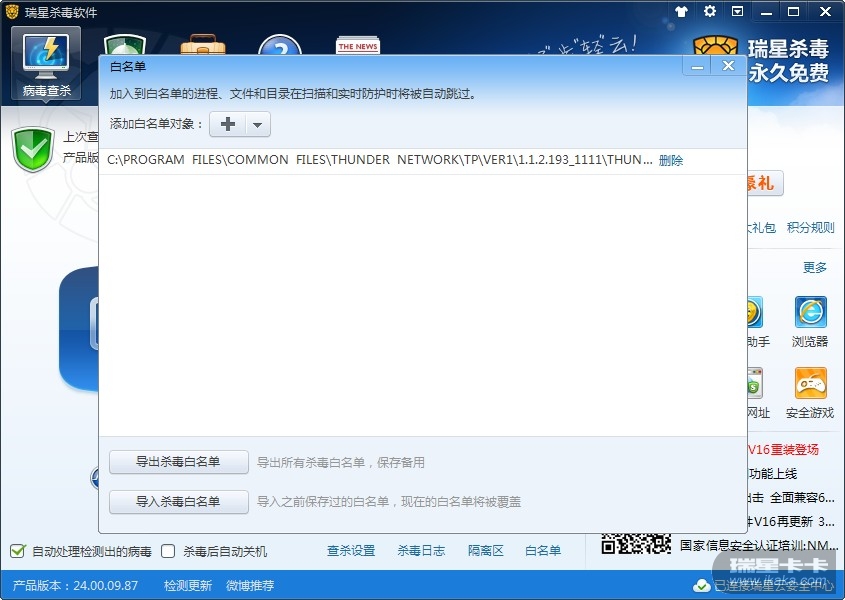The image size is (845, 600).
Task: Enable 杀毒后自动关机 checkbox
Action: [168, 551]
